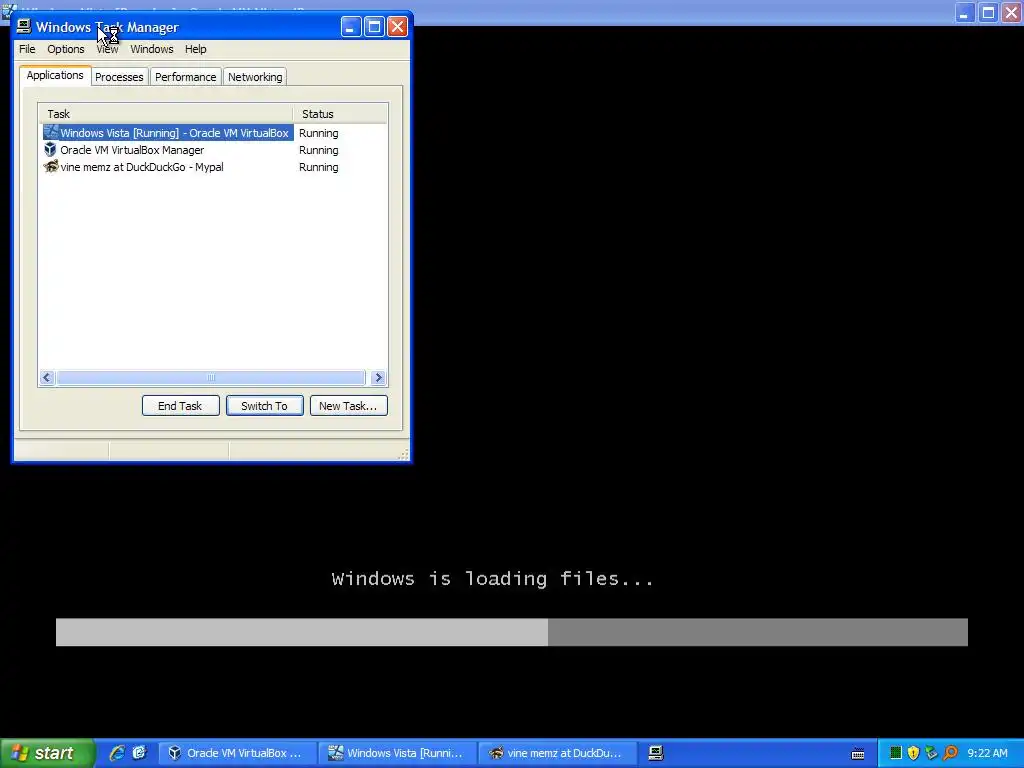This screenshot has width=1024, height=768.
Task: Click the VirtualBox Manager cube icon in the list
Action: pyautogui.click(x=50, y=150)
